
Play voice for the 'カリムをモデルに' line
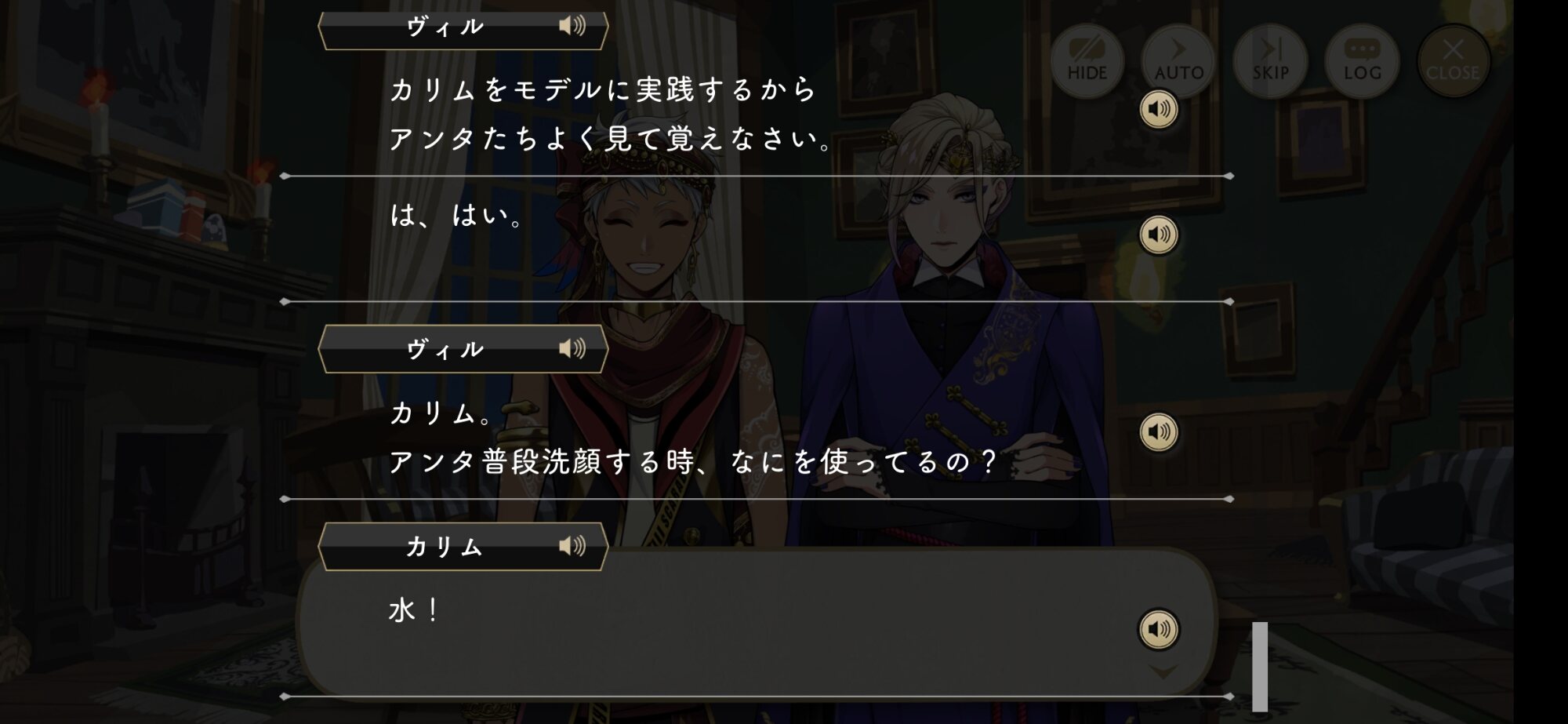point(1158,109)
